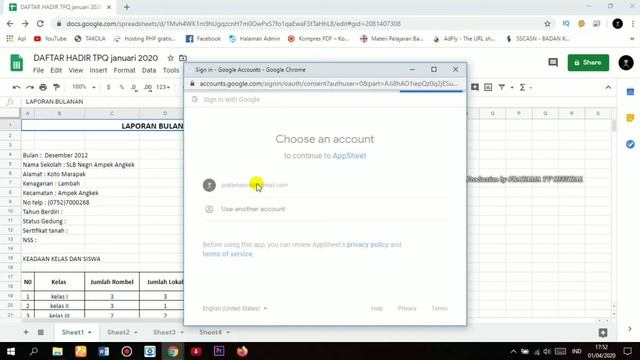The height and width of the screenshot is (360, 640).
Task: Click the Paint format icon
Action: [x=57, y=87]
